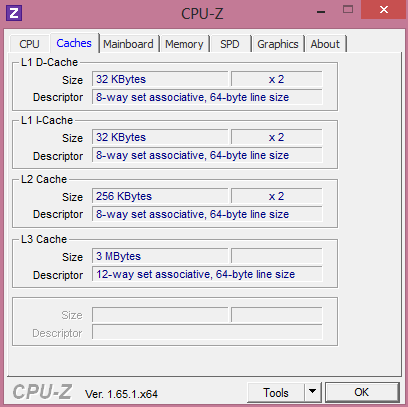
Task: Select the 12-way set associative descriptor field
Action: (207, 274)
